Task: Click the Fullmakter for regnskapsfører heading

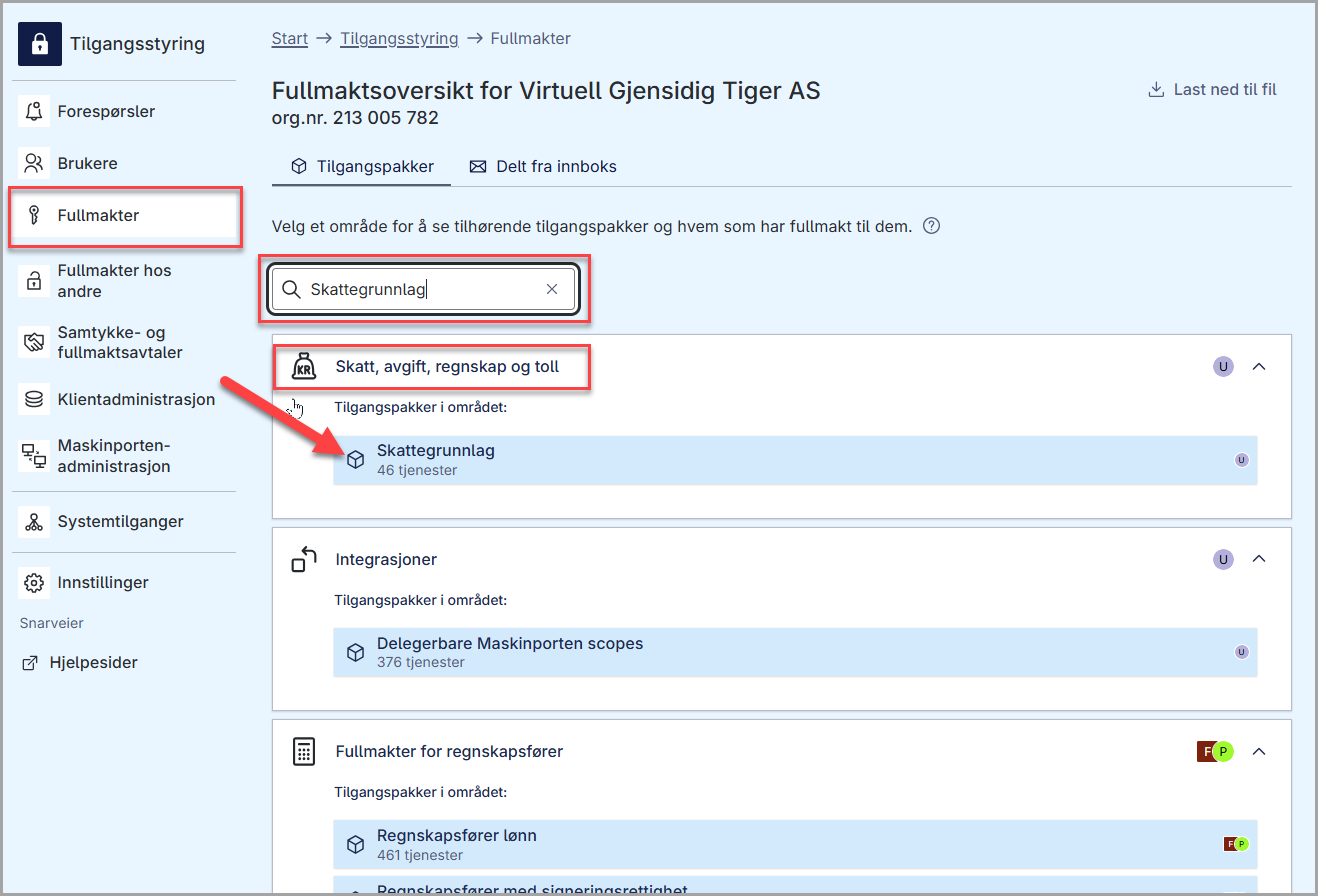Action: 449,752
